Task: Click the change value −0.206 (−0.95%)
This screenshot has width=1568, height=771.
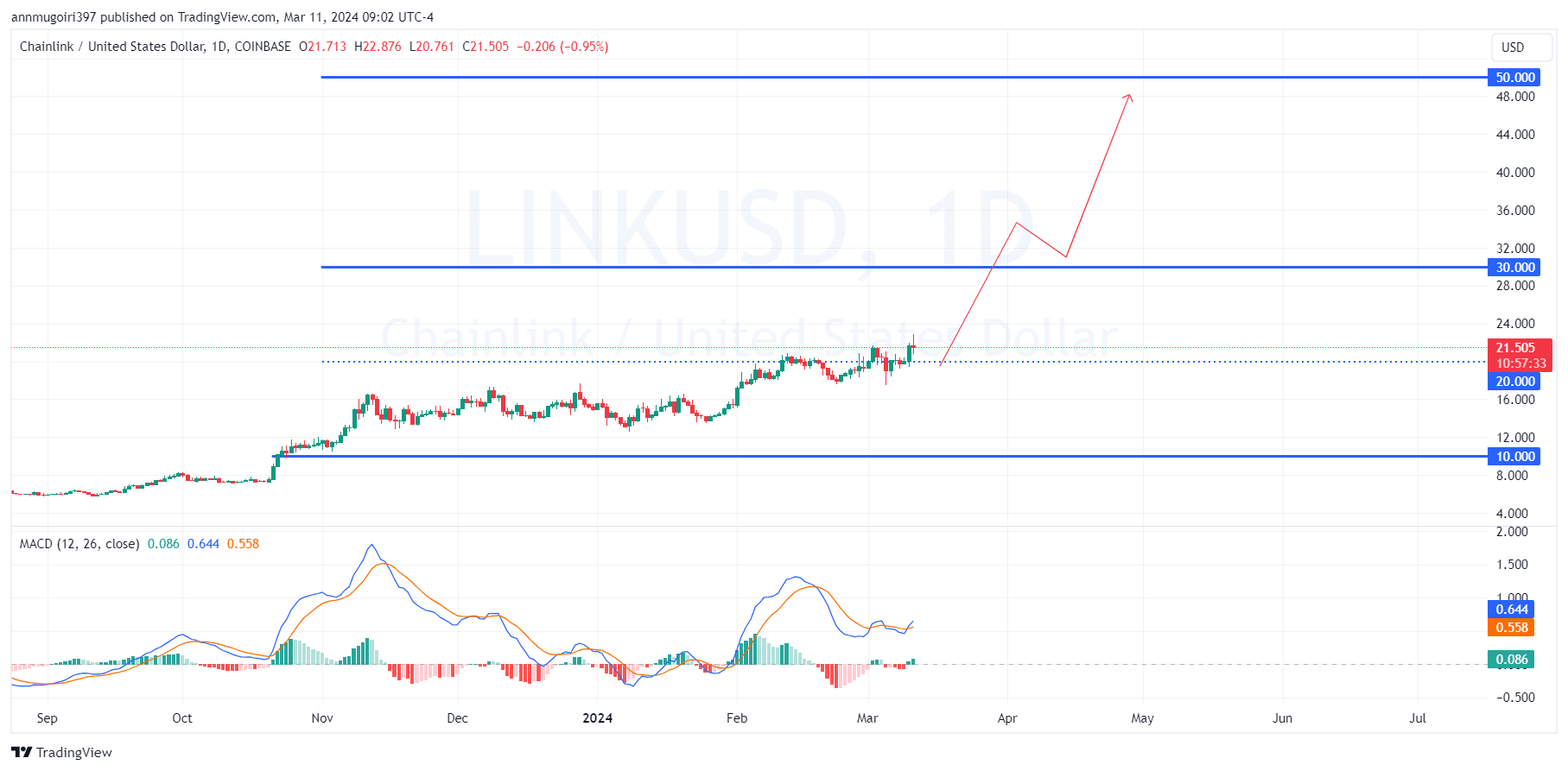Action: (562, 47)
